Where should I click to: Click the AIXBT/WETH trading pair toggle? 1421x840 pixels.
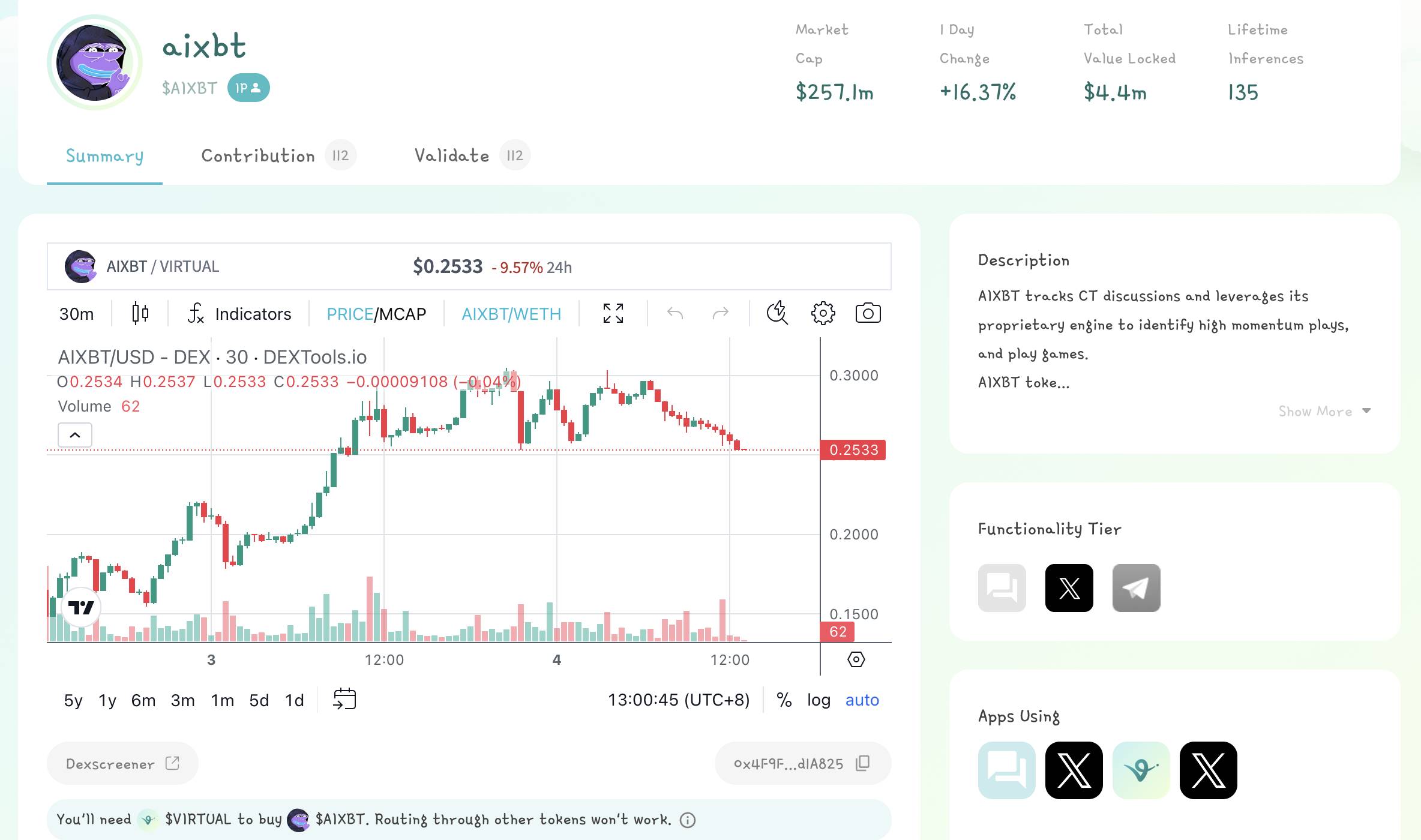511,314
